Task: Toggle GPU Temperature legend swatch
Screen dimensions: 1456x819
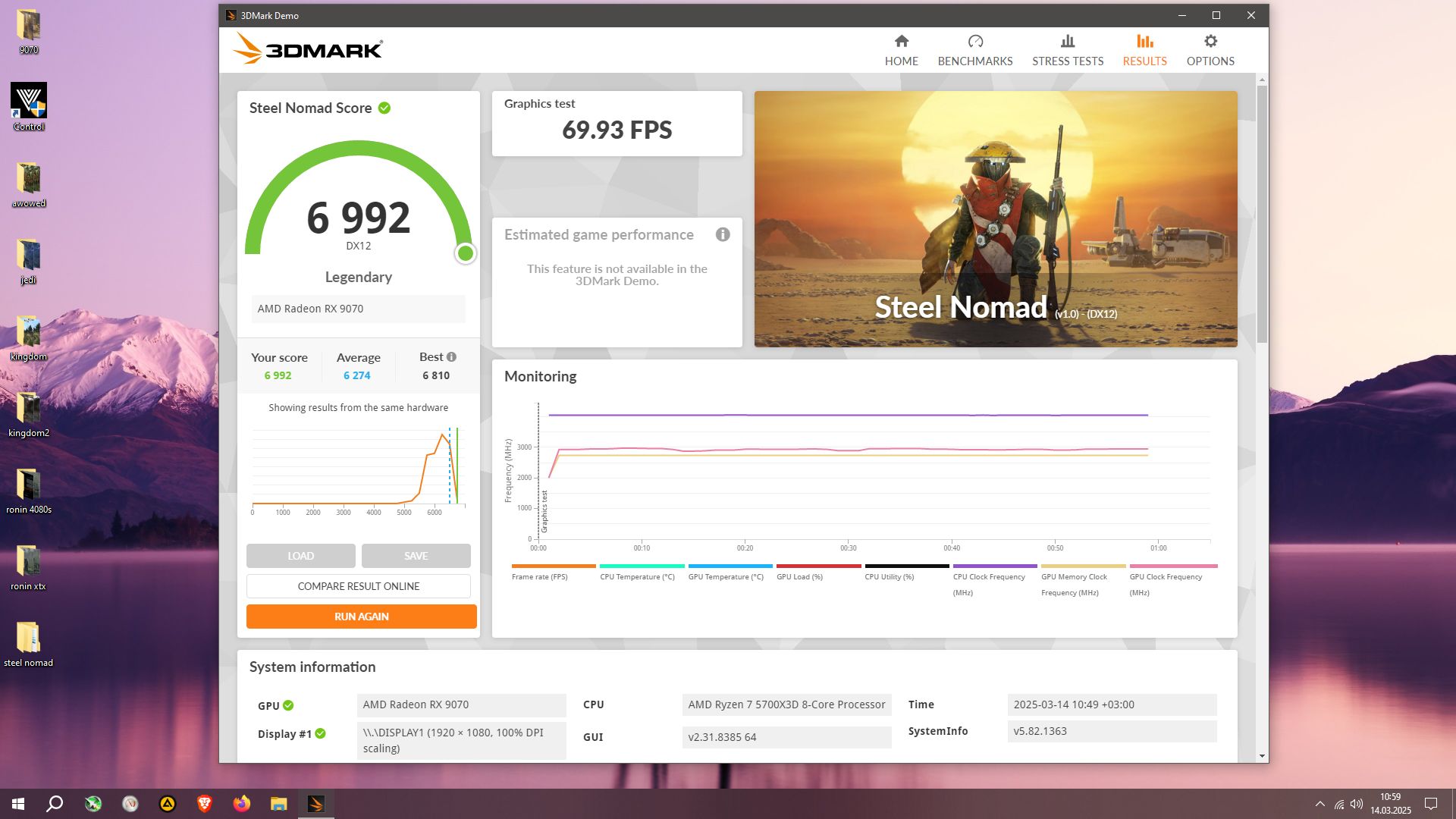Action: point(730,566)
